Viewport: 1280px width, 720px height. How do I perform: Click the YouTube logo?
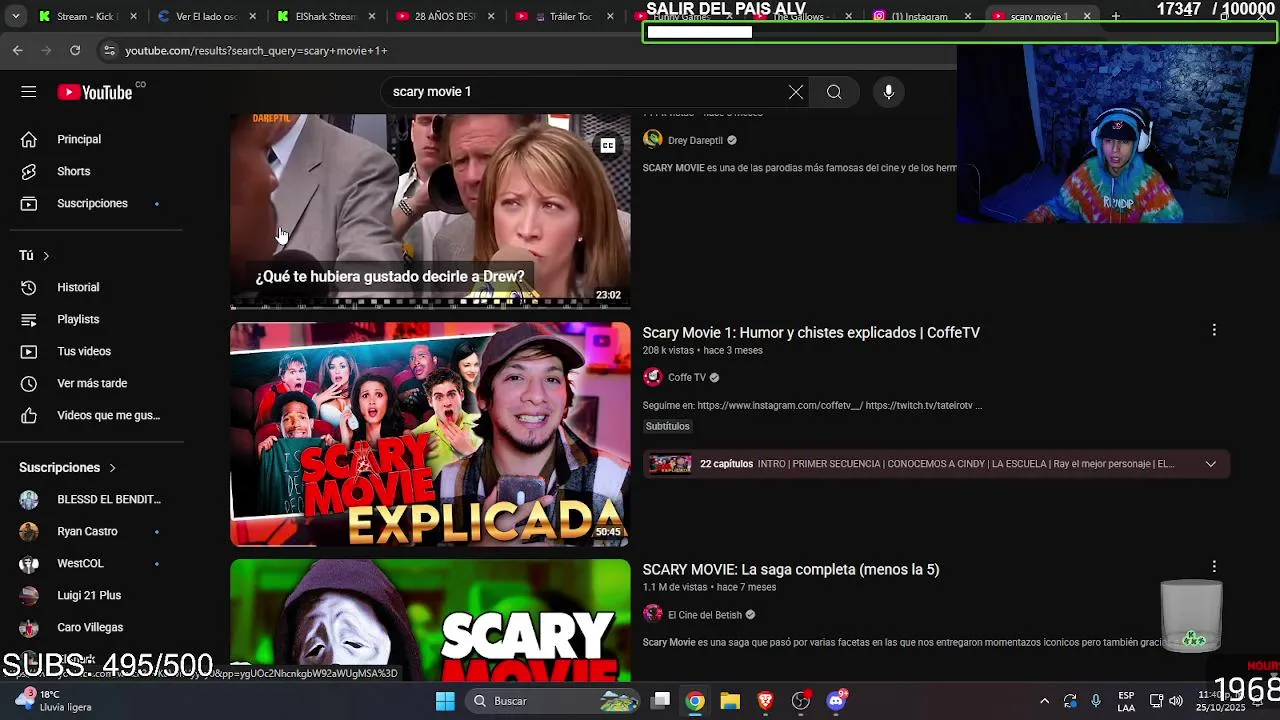[95, 92]
